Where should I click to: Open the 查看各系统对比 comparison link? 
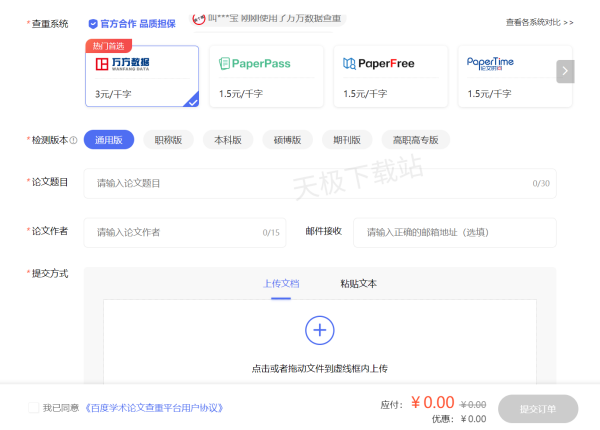(x=539, y=21)
